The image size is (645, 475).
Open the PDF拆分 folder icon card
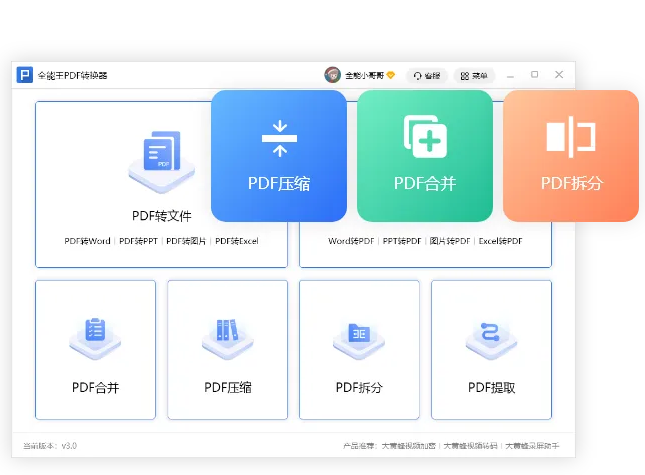[360, 350]
